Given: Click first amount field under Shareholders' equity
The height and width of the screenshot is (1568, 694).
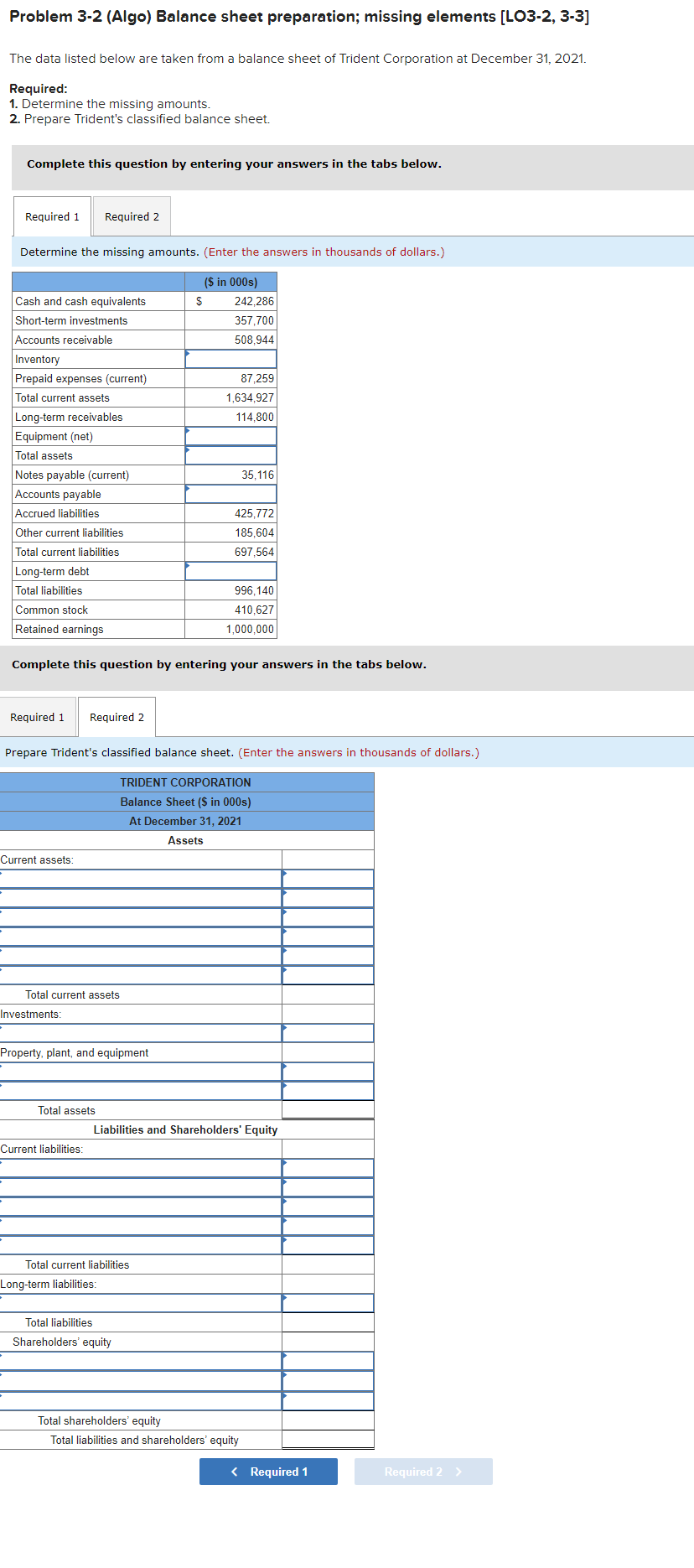Looking at the screenshot, I should (328, 1361).
